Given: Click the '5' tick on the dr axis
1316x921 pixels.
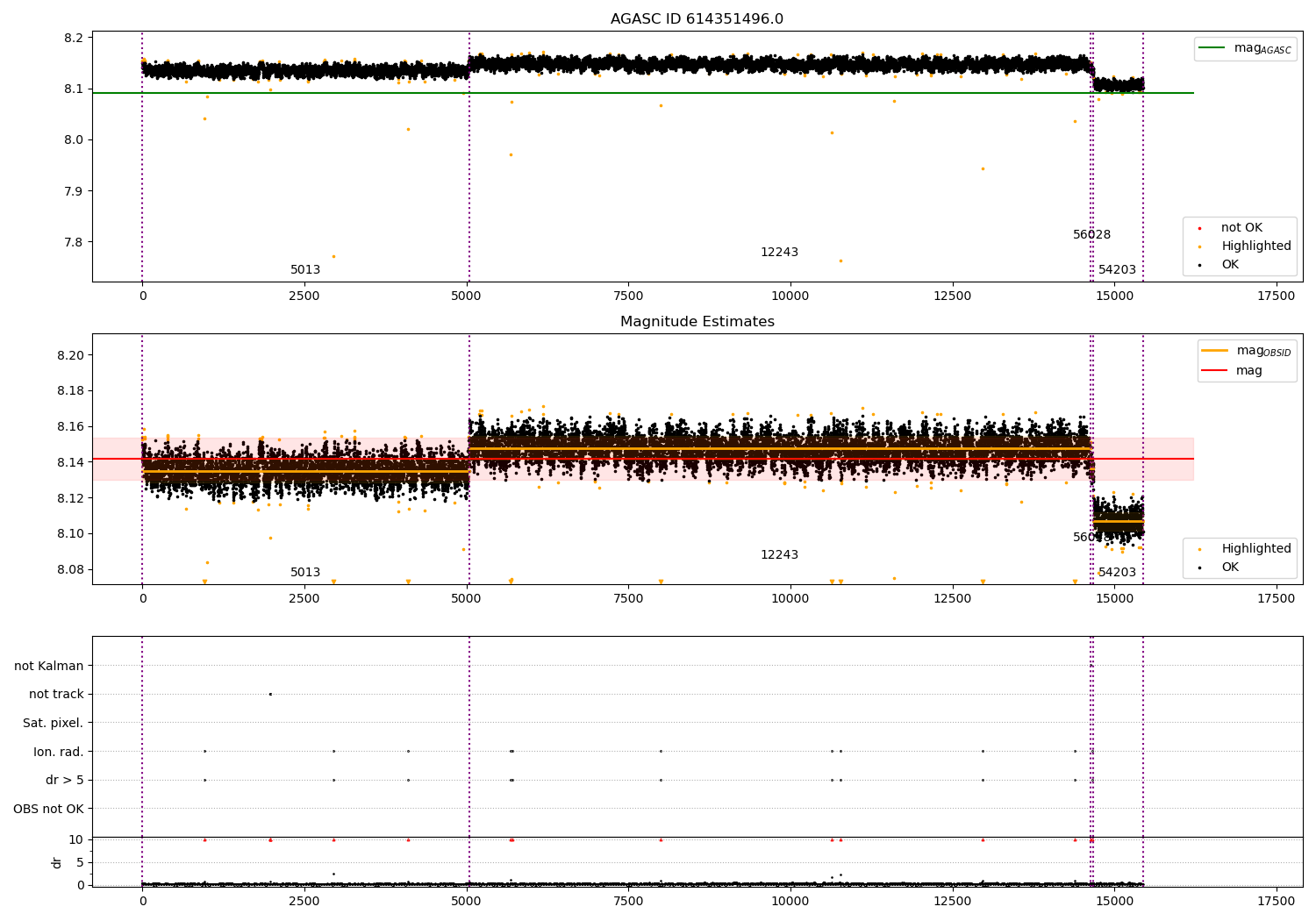Looking at the screenshot, I should pyautogui.click(x=80, y=862).
